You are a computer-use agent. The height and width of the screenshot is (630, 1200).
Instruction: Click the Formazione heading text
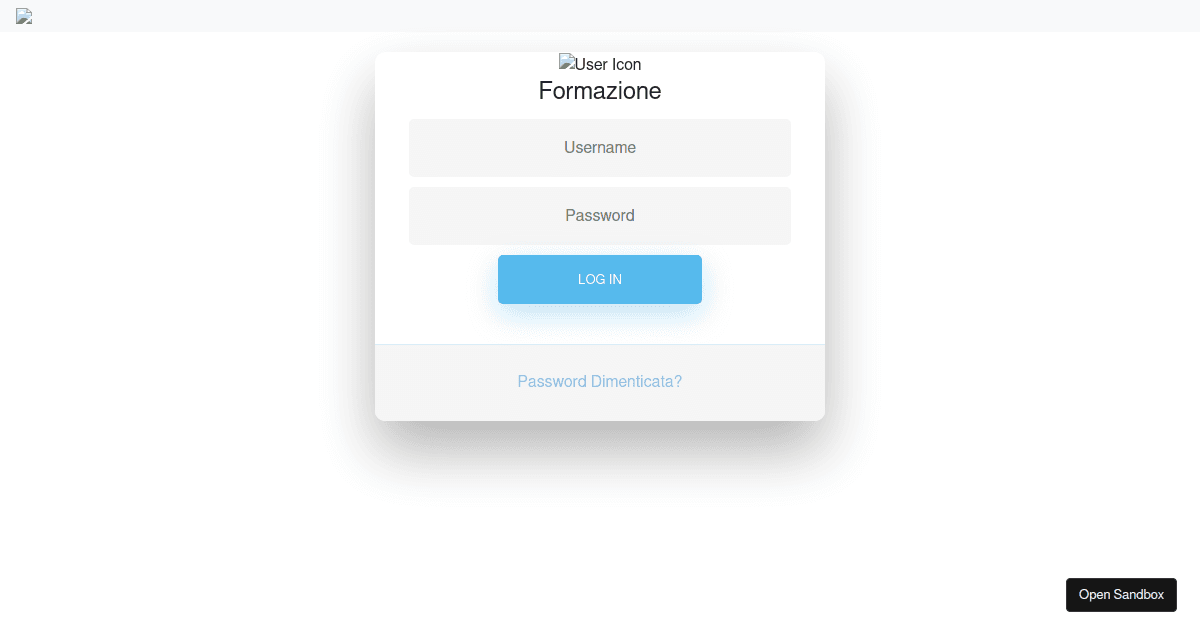[x=599, y=90]
